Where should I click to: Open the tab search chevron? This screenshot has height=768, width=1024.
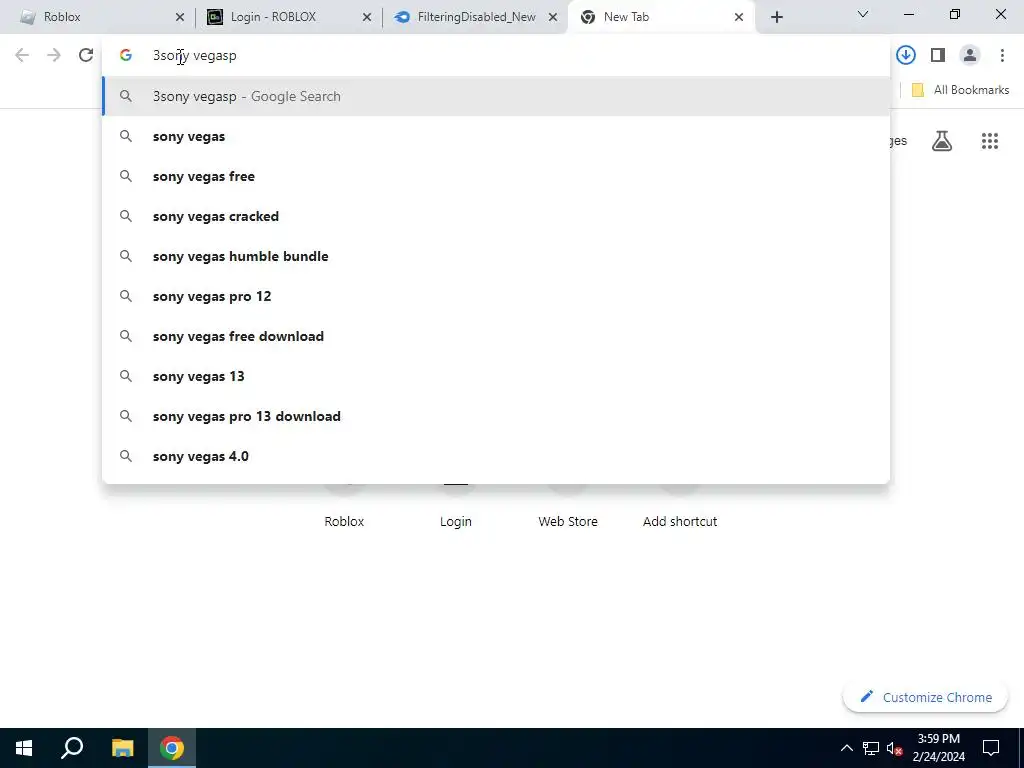coord(863,14)
